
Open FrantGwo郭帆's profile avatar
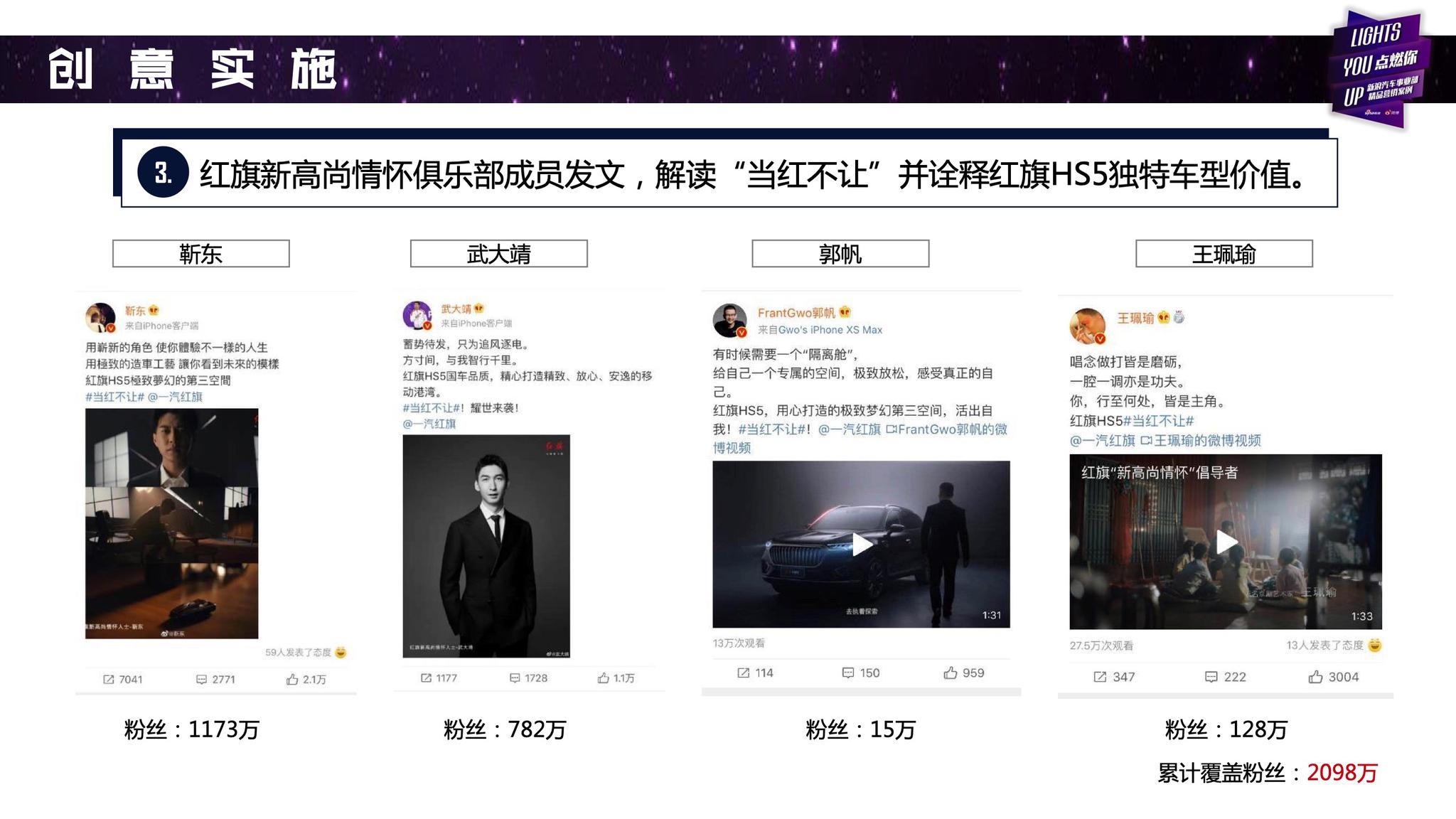point(730,321)
